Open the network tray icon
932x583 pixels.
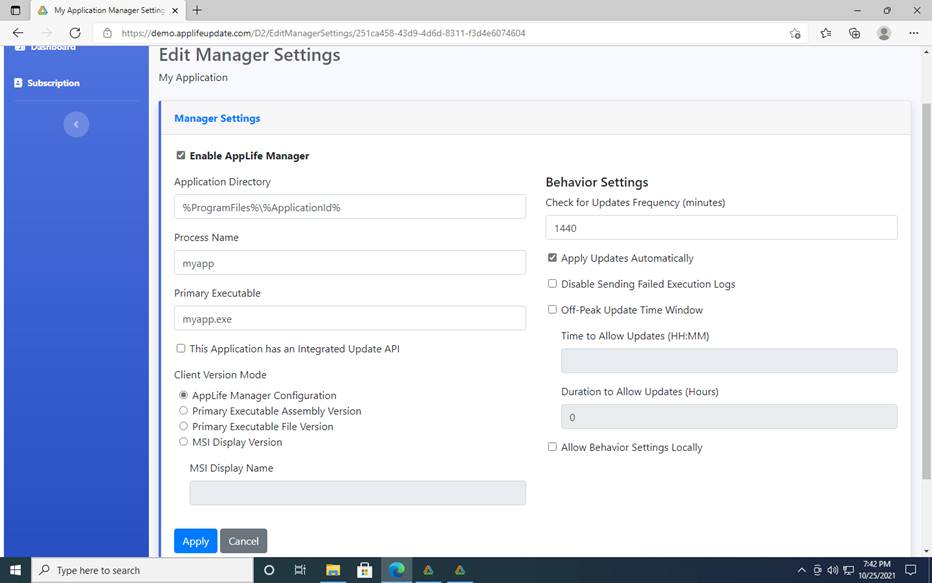coord(848,571)
